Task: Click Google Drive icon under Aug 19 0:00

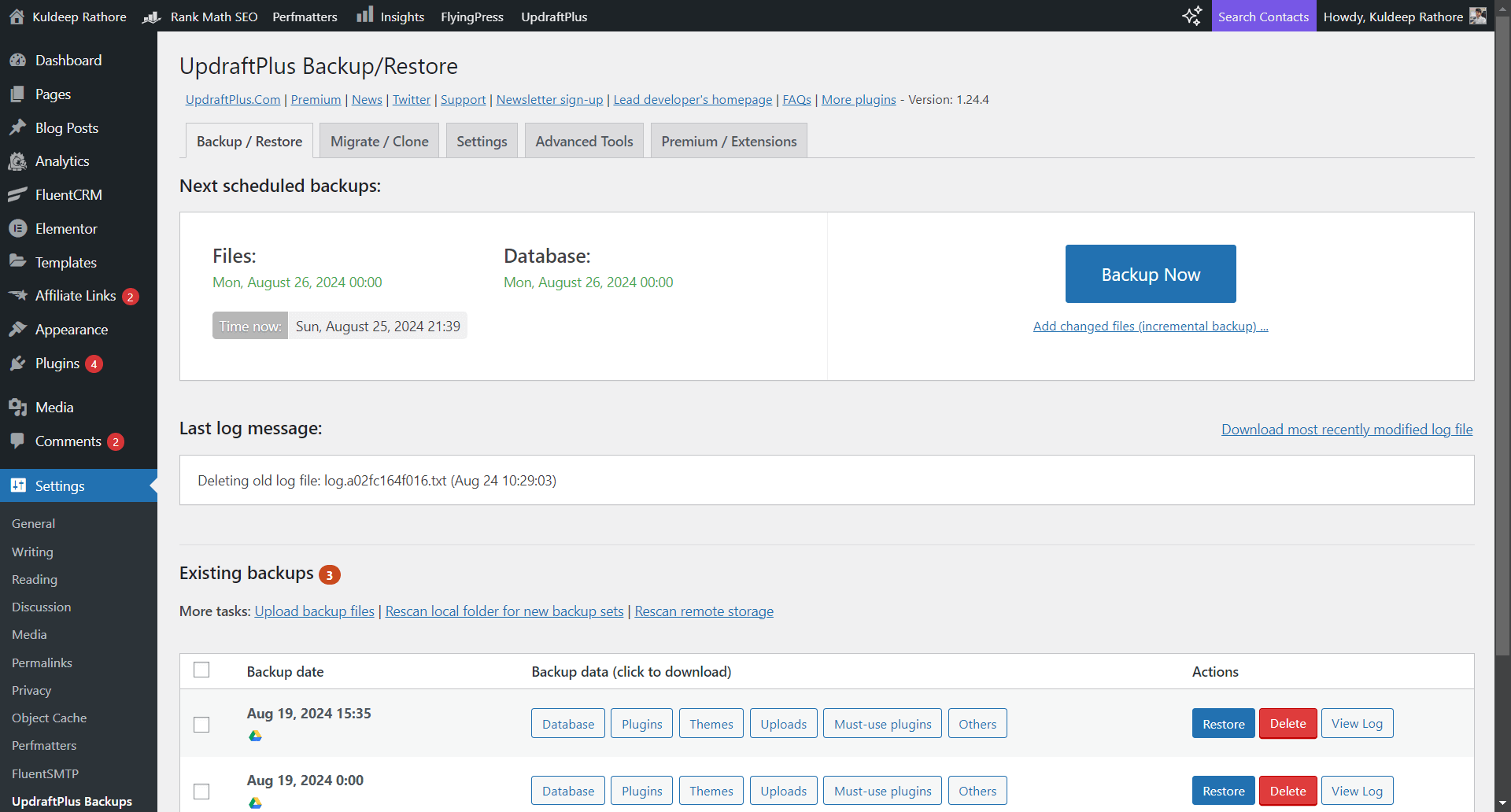Action: coord(255,803)
